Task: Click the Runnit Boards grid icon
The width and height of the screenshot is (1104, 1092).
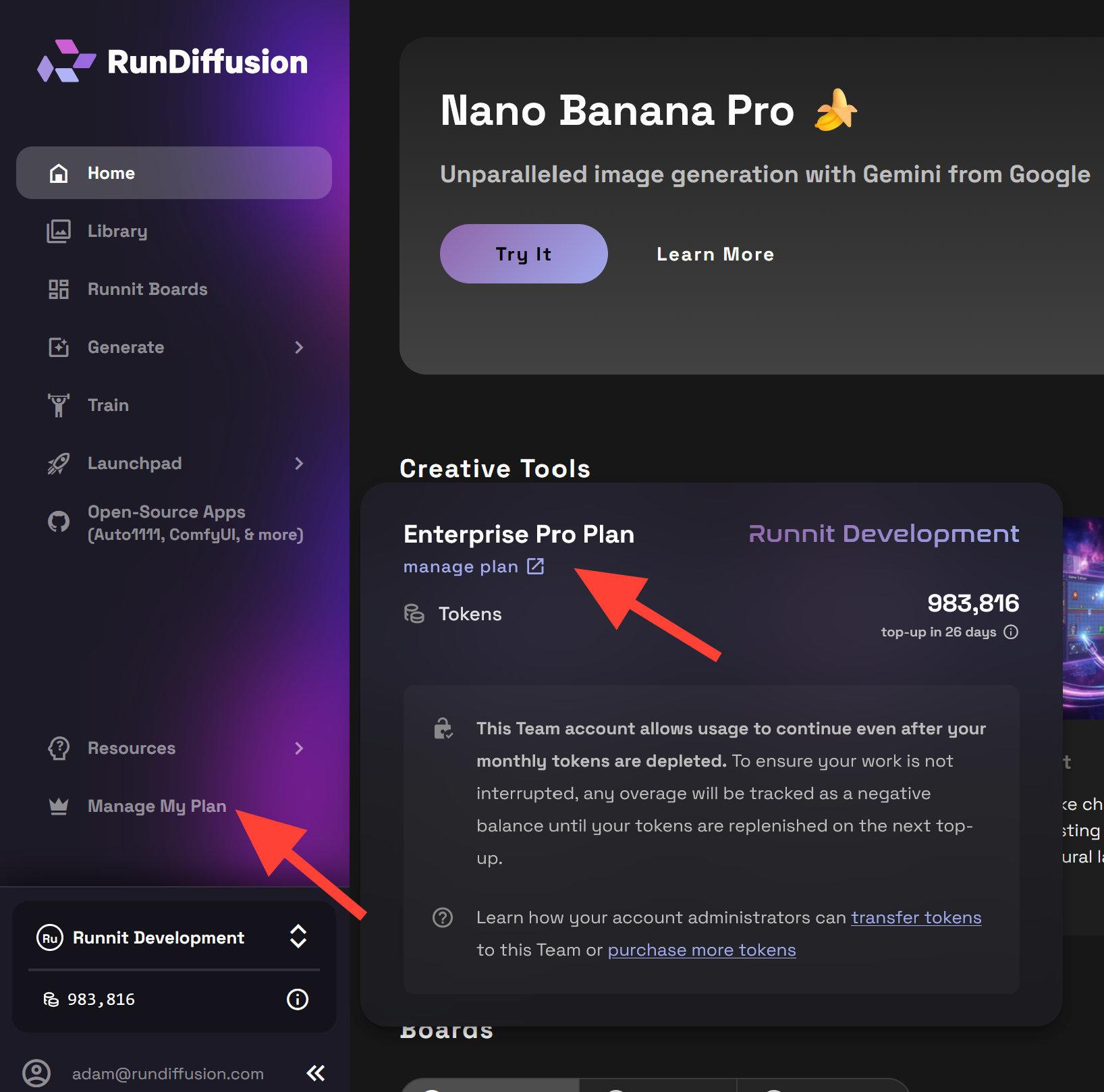Action: (59, 290)
